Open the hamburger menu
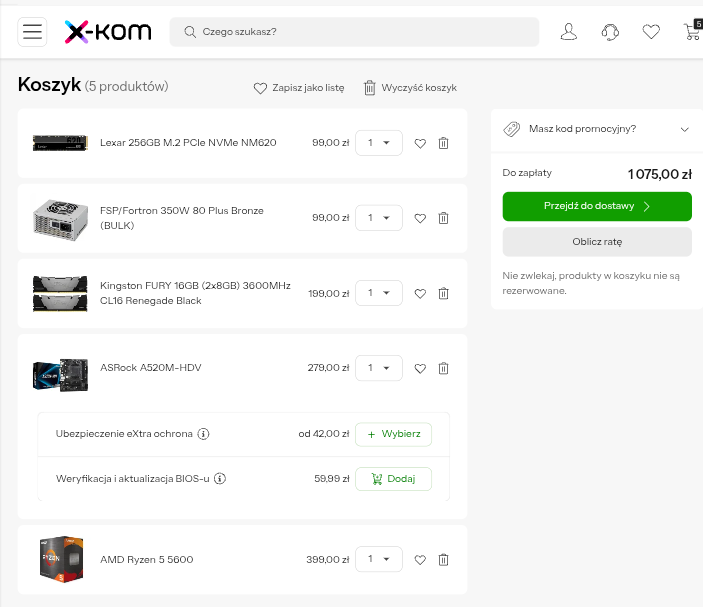Image resolution: width=703 pixels, height=607 pixels. pos(33,32)
